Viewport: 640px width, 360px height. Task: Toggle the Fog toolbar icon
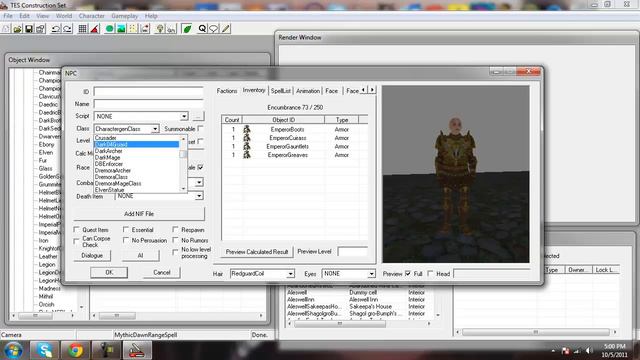tap(171, 29)
